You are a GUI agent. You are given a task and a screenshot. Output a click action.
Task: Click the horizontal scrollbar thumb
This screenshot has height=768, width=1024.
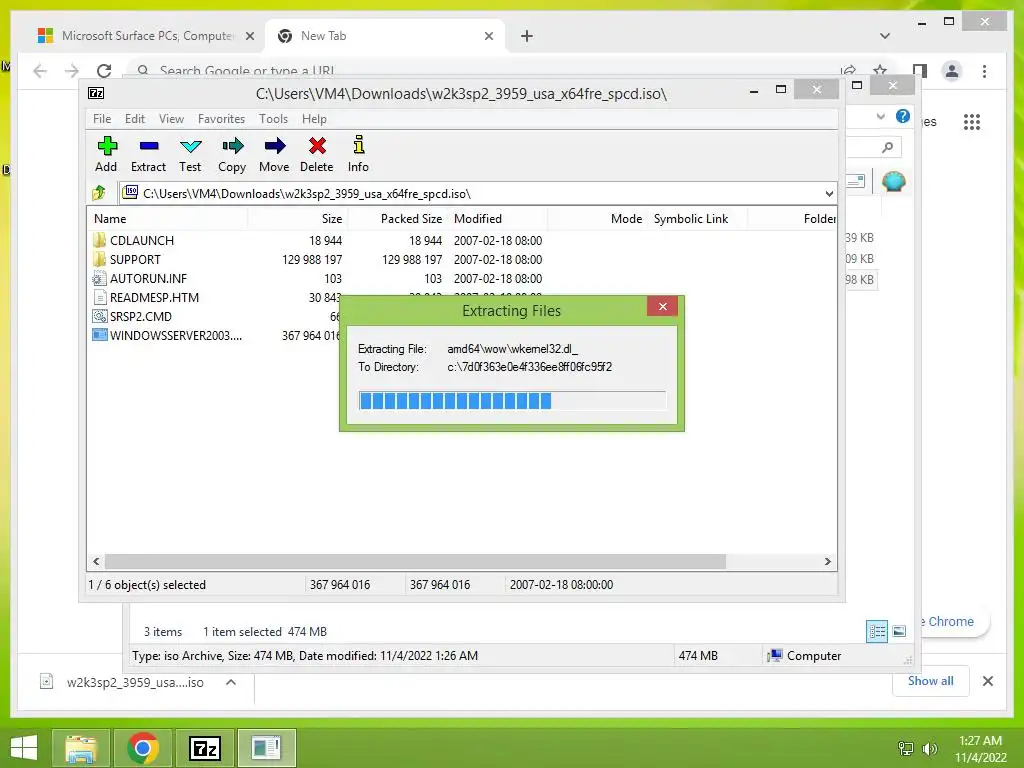tap(415, 562)
